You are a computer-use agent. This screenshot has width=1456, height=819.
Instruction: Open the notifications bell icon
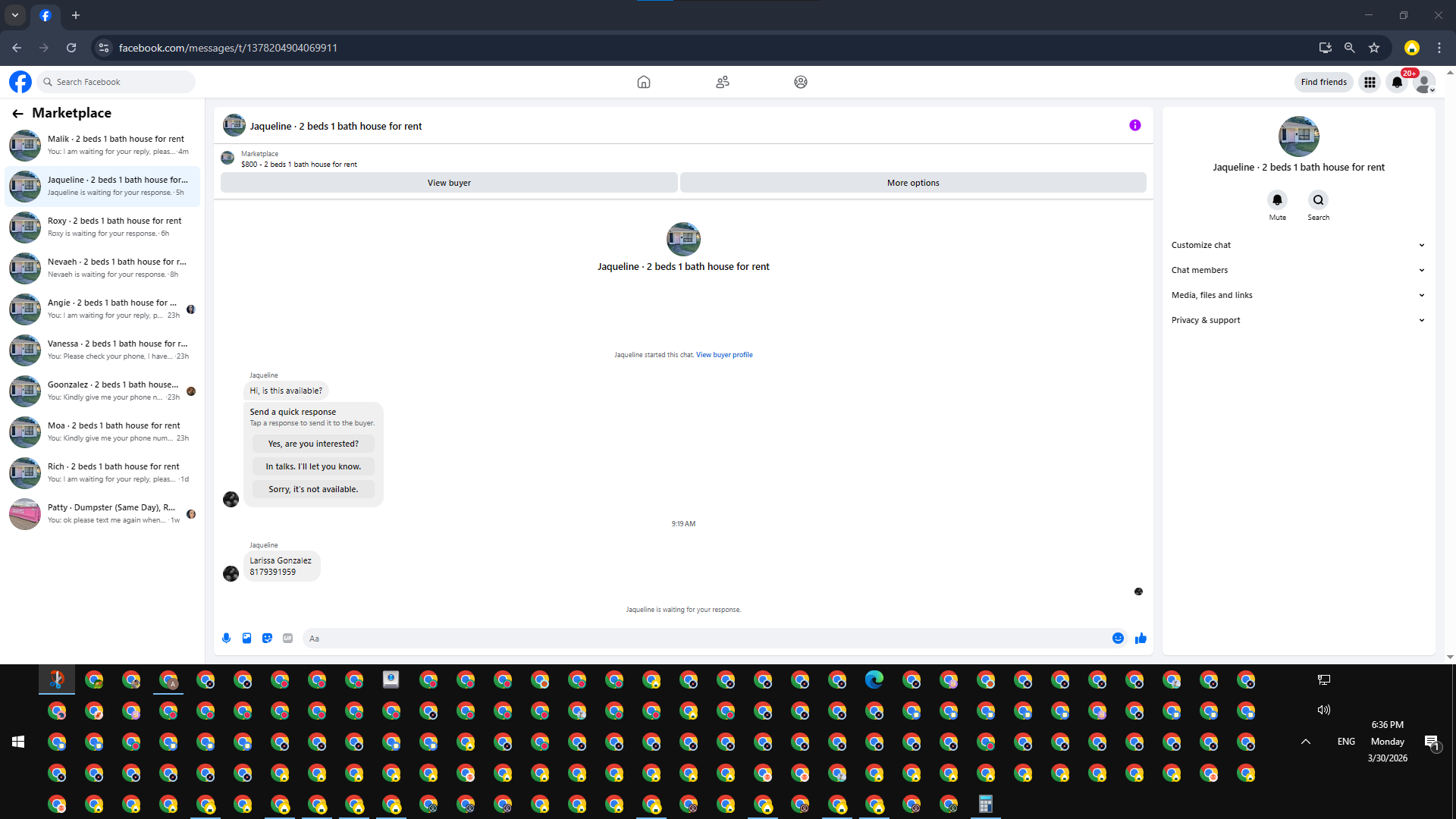pos(1397,82)
